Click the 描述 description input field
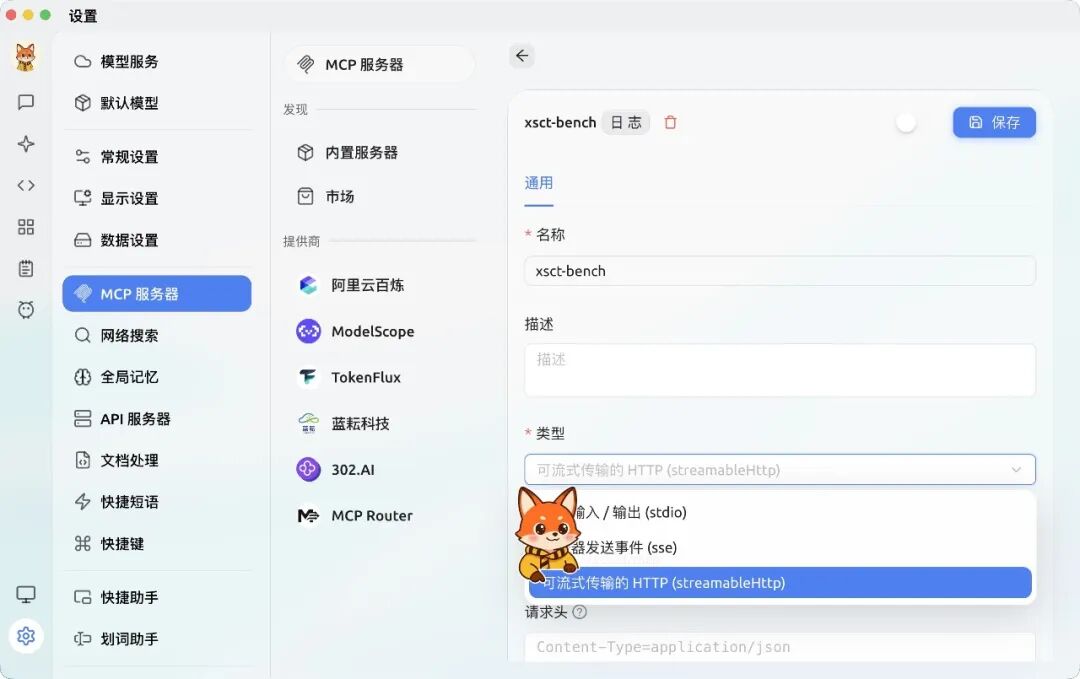Image resolution: width=1080 pixels, height=679 pixels. click(779, 370)
